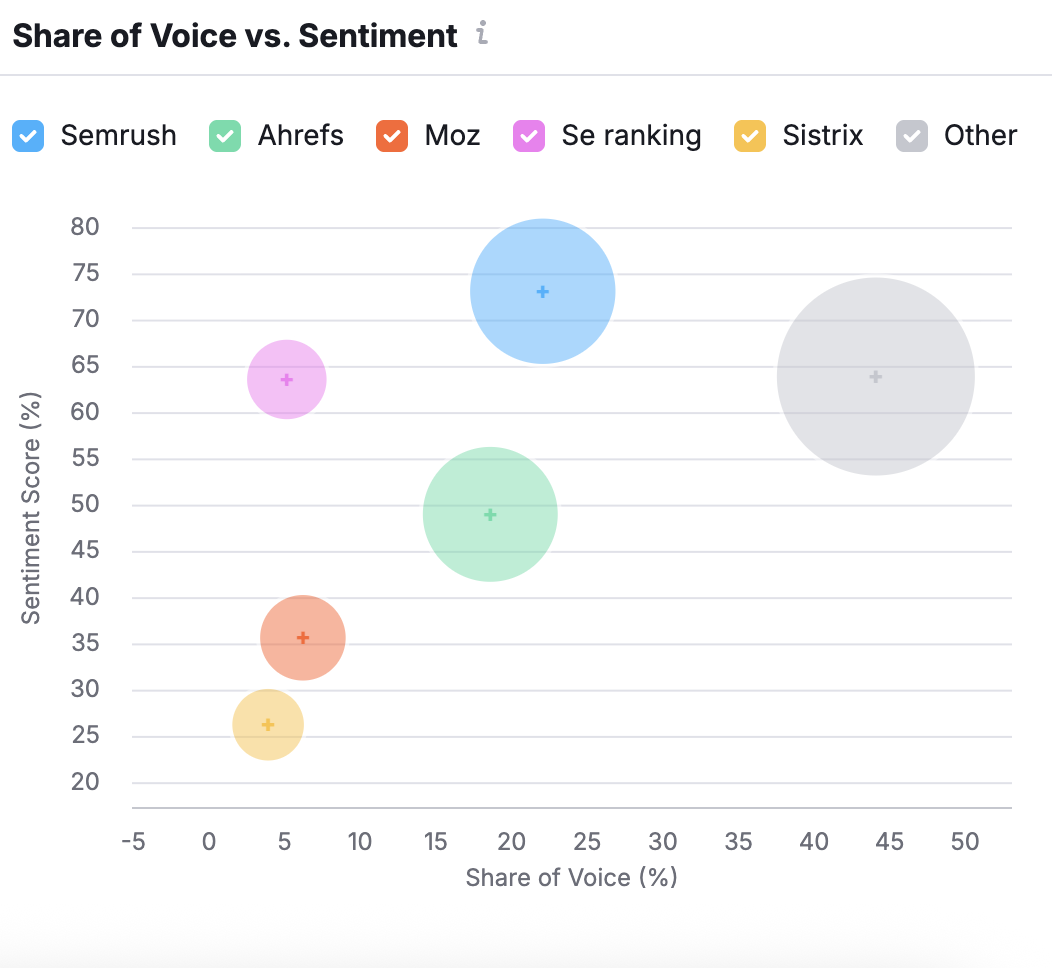Screen dimensions: 1052x968
Task: Click the info icon beside chart title
Action: click(x=482, y=35)
